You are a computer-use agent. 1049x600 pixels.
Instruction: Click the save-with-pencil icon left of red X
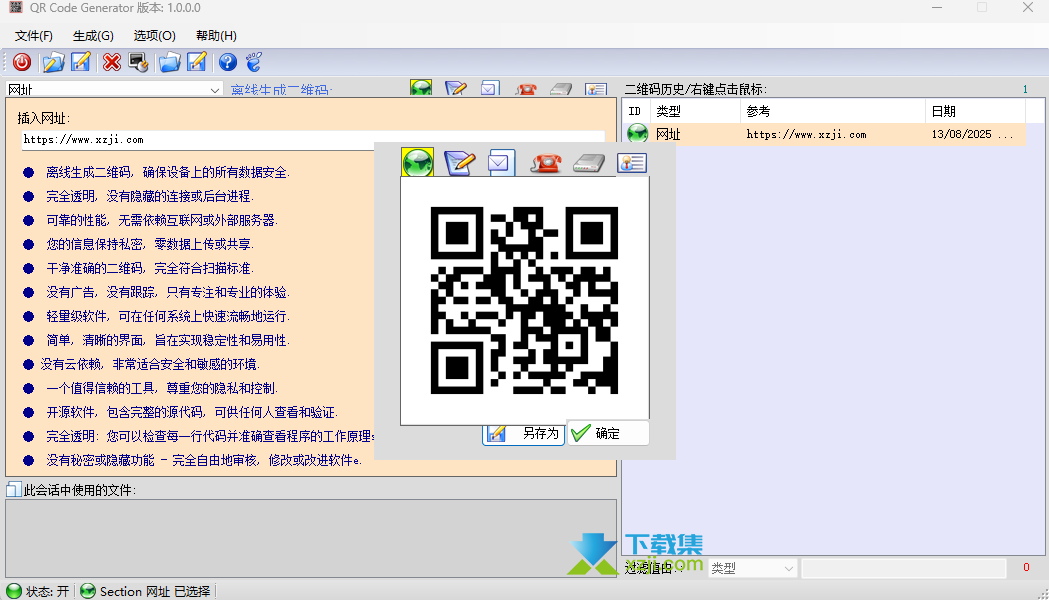(x=81, y=62)
